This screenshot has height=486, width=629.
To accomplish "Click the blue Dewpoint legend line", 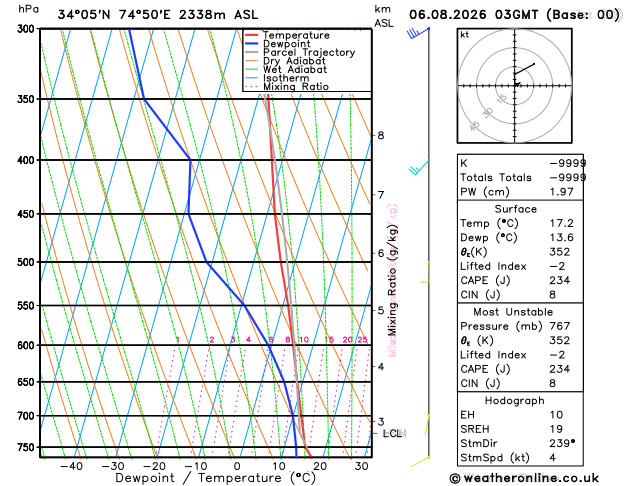I will pos(252,44).
